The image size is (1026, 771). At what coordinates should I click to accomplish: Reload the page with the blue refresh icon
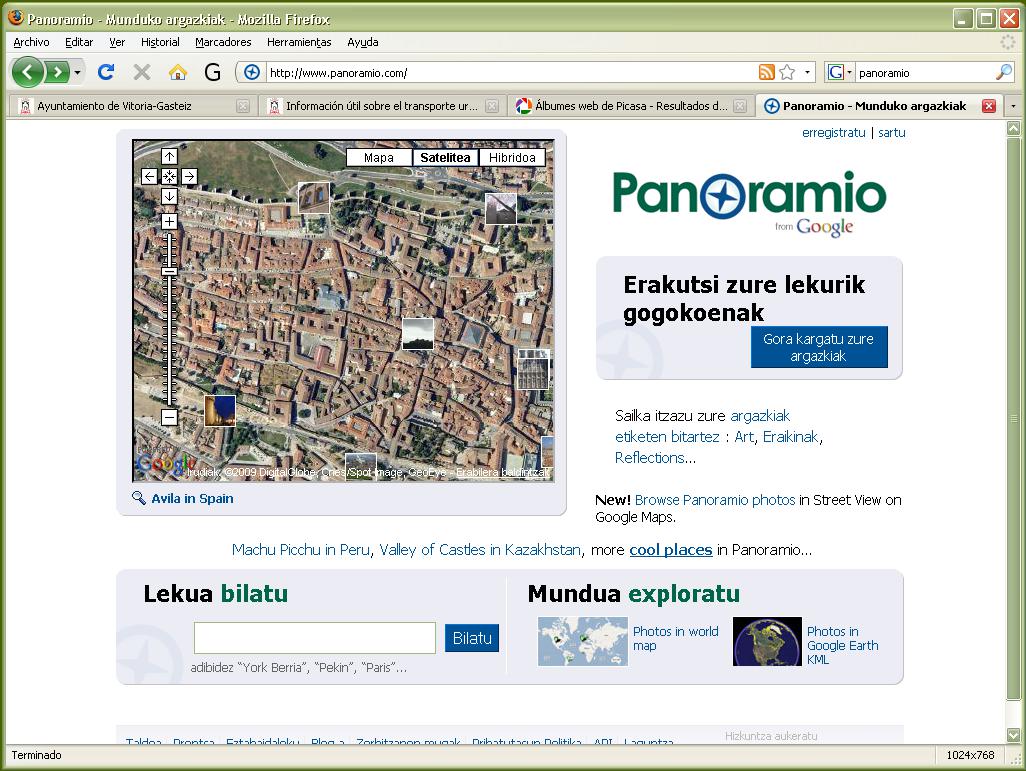tap(106, 72)
